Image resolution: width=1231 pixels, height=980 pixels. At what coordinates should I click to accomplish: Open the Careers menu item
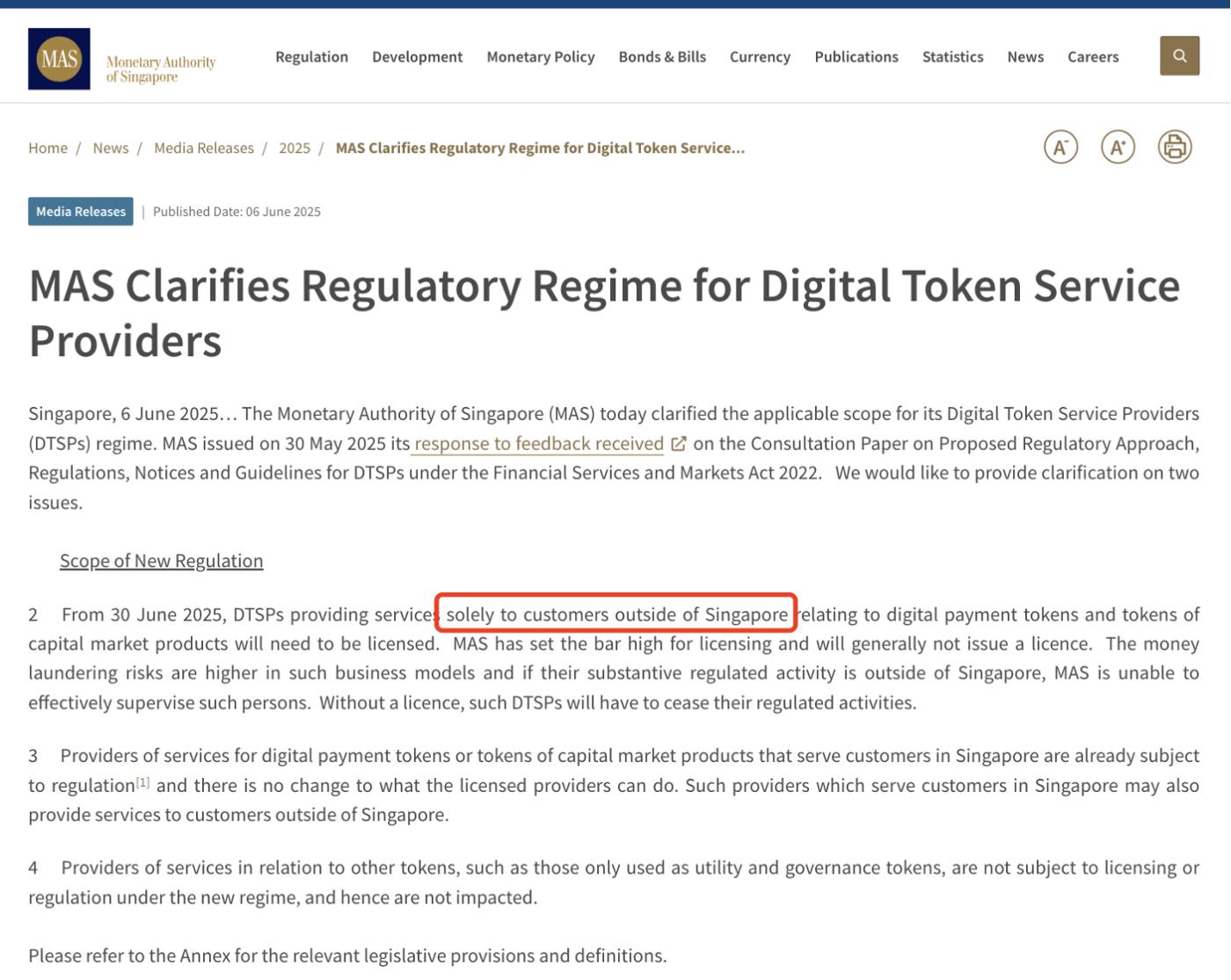(1093, 57)
